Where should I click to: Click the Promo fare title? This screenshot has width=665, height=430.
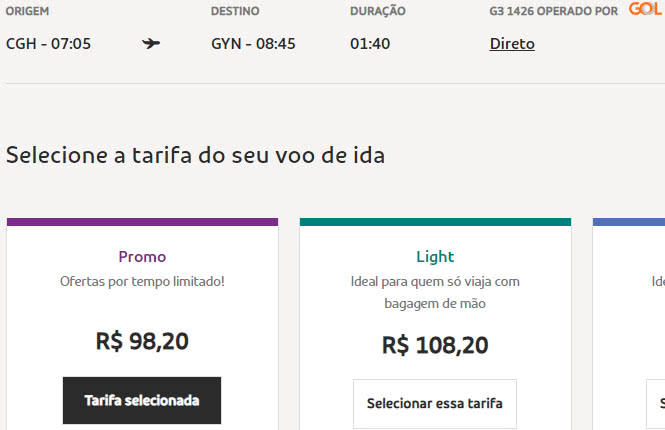142,256
